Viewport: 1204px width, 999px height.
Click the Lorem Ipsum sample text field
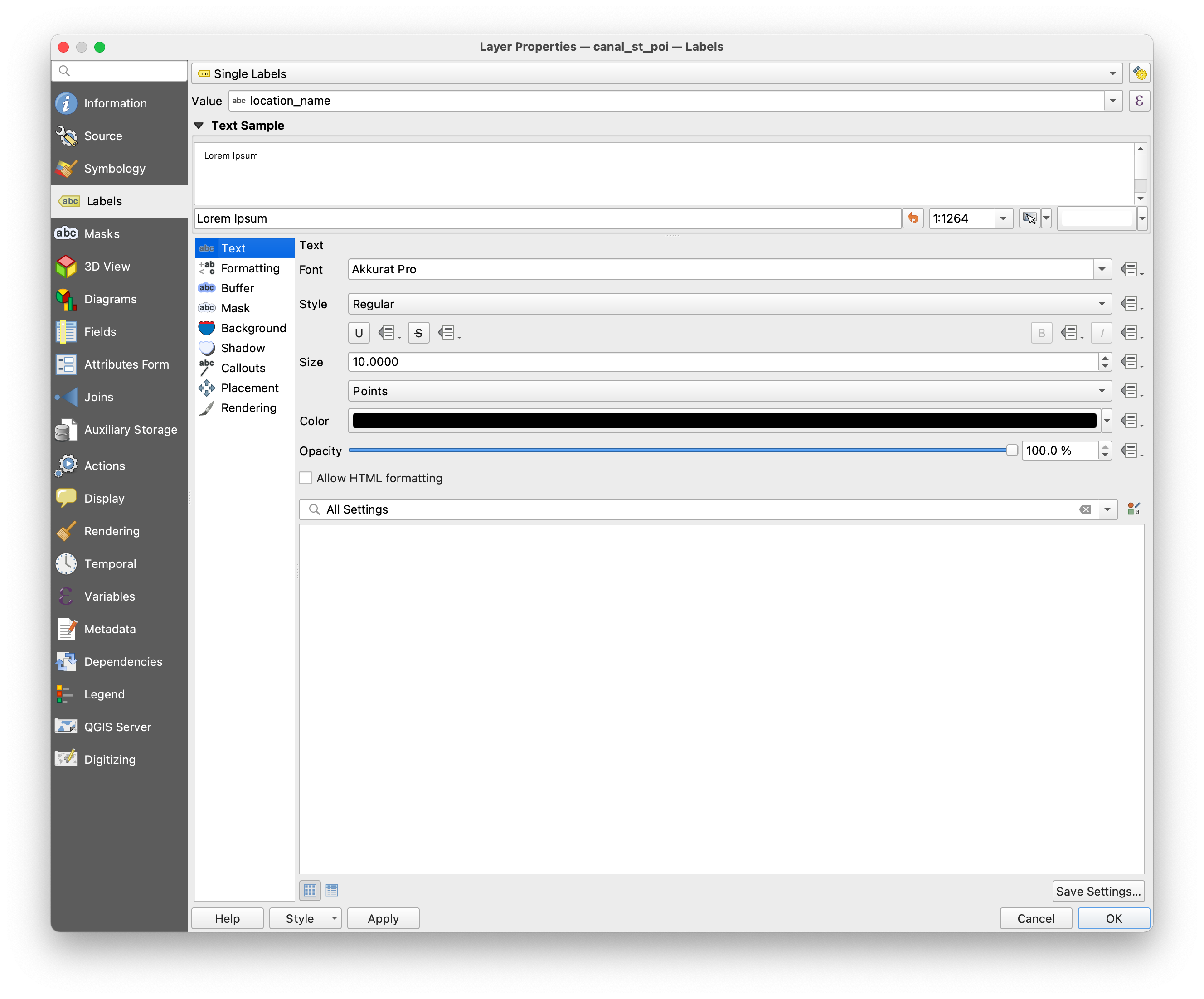(547, 218)
